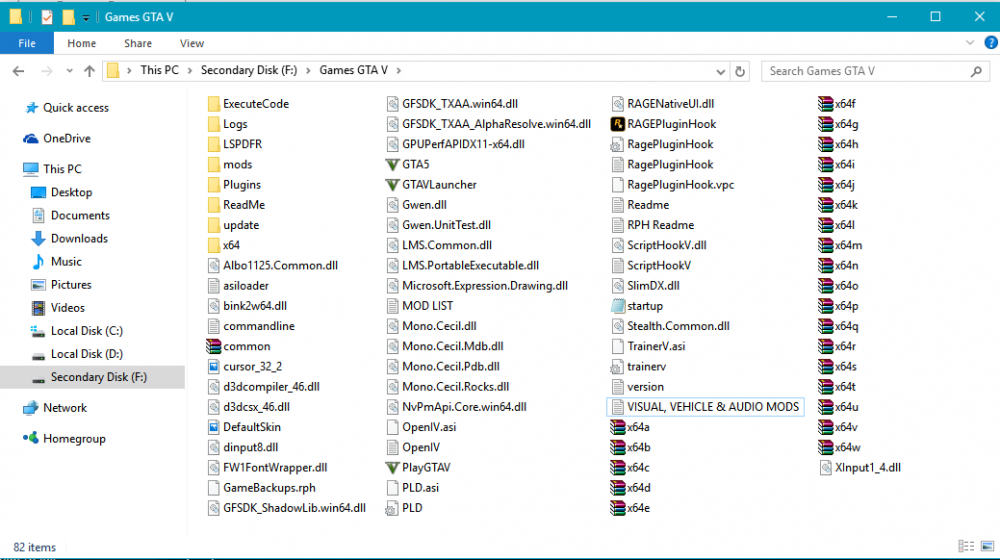Screen dimensions: 1000x560
Task: Click the common archive icon
Action: (x=213, y=346)
